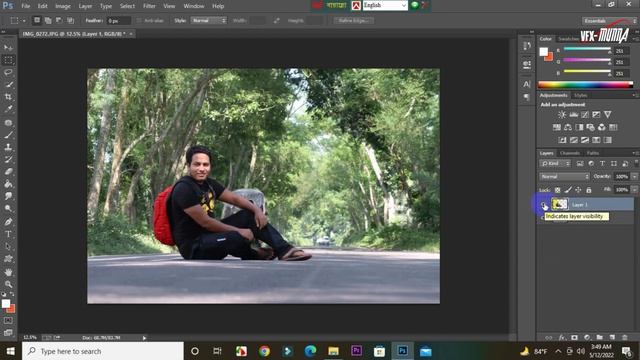
Task: Select the Dodge tool
Action: point(8,209)
